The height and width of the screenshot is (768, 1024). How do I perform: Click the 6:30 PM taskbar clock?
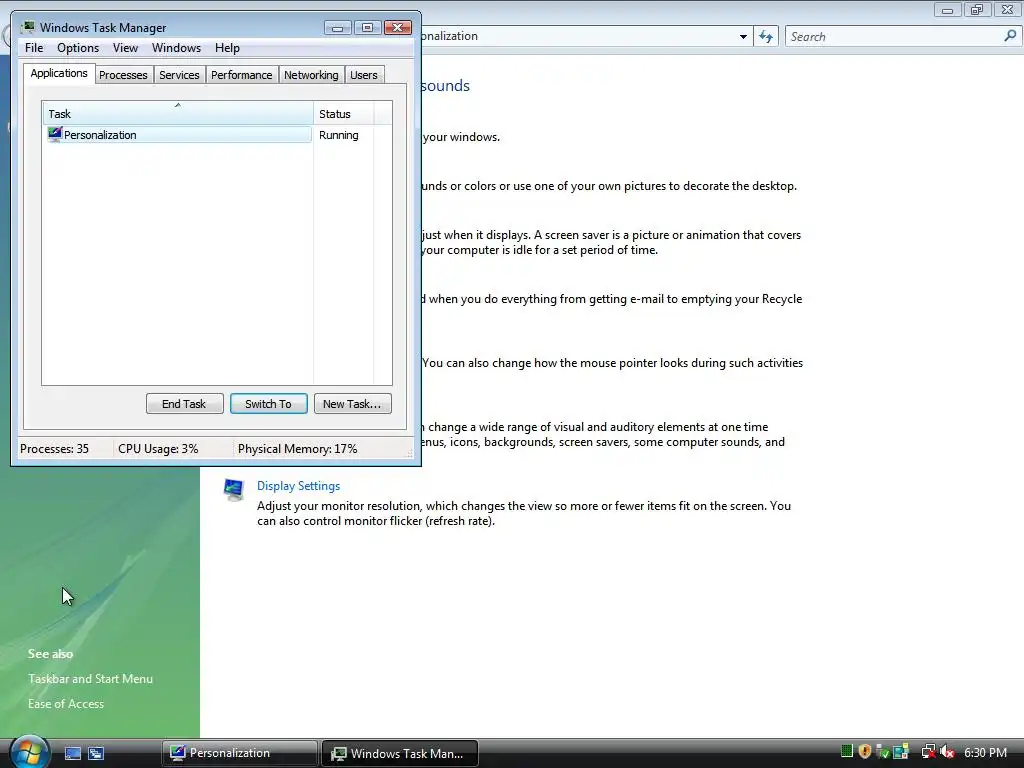coord(985,752)
